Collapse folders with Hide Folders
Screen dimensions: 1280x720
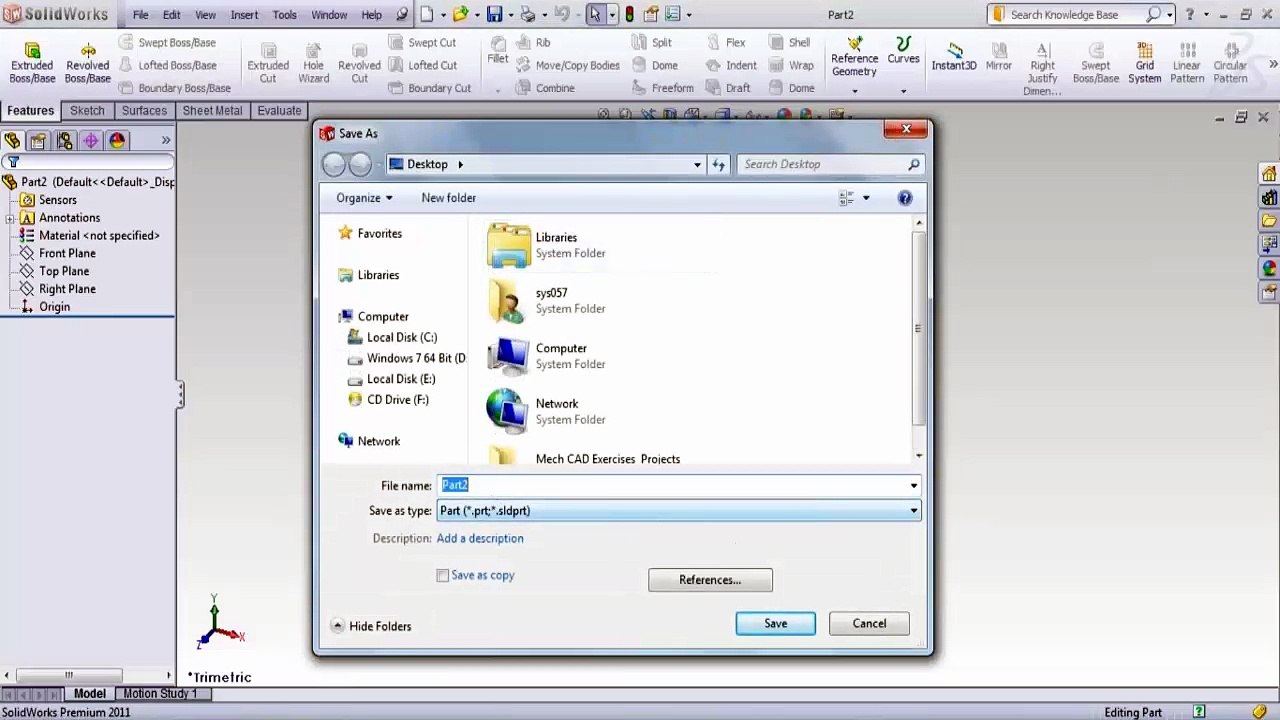click(x=371, y=626)
